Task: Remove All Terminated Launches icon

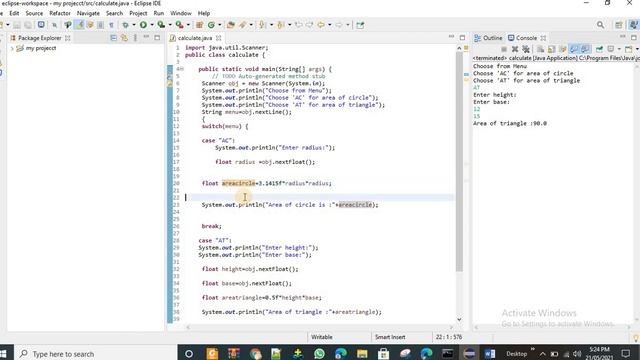Action: pyautogui.click(x=526, y=49)
